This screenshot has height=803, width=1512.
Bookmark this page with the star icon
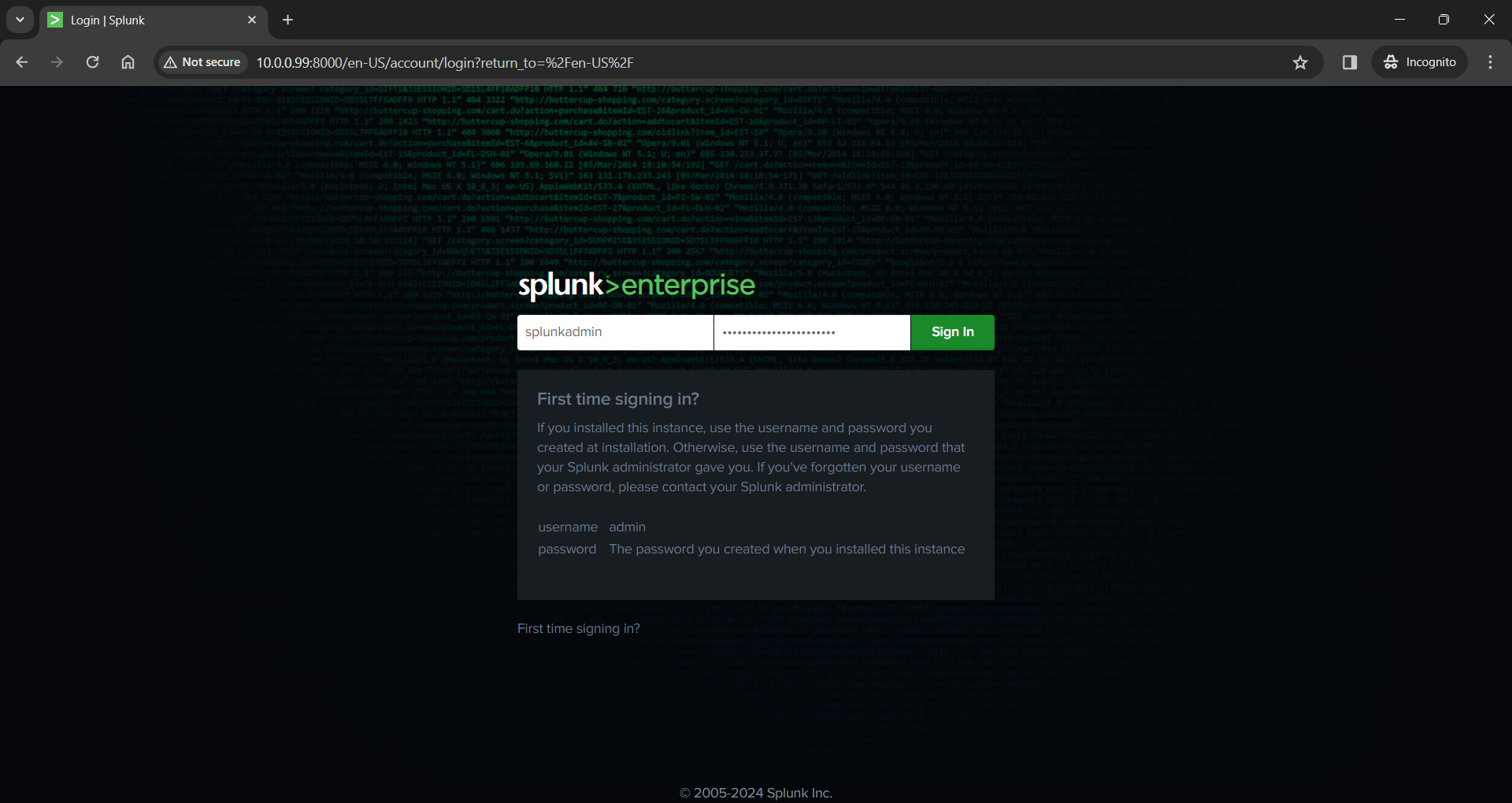[1300, 62]
